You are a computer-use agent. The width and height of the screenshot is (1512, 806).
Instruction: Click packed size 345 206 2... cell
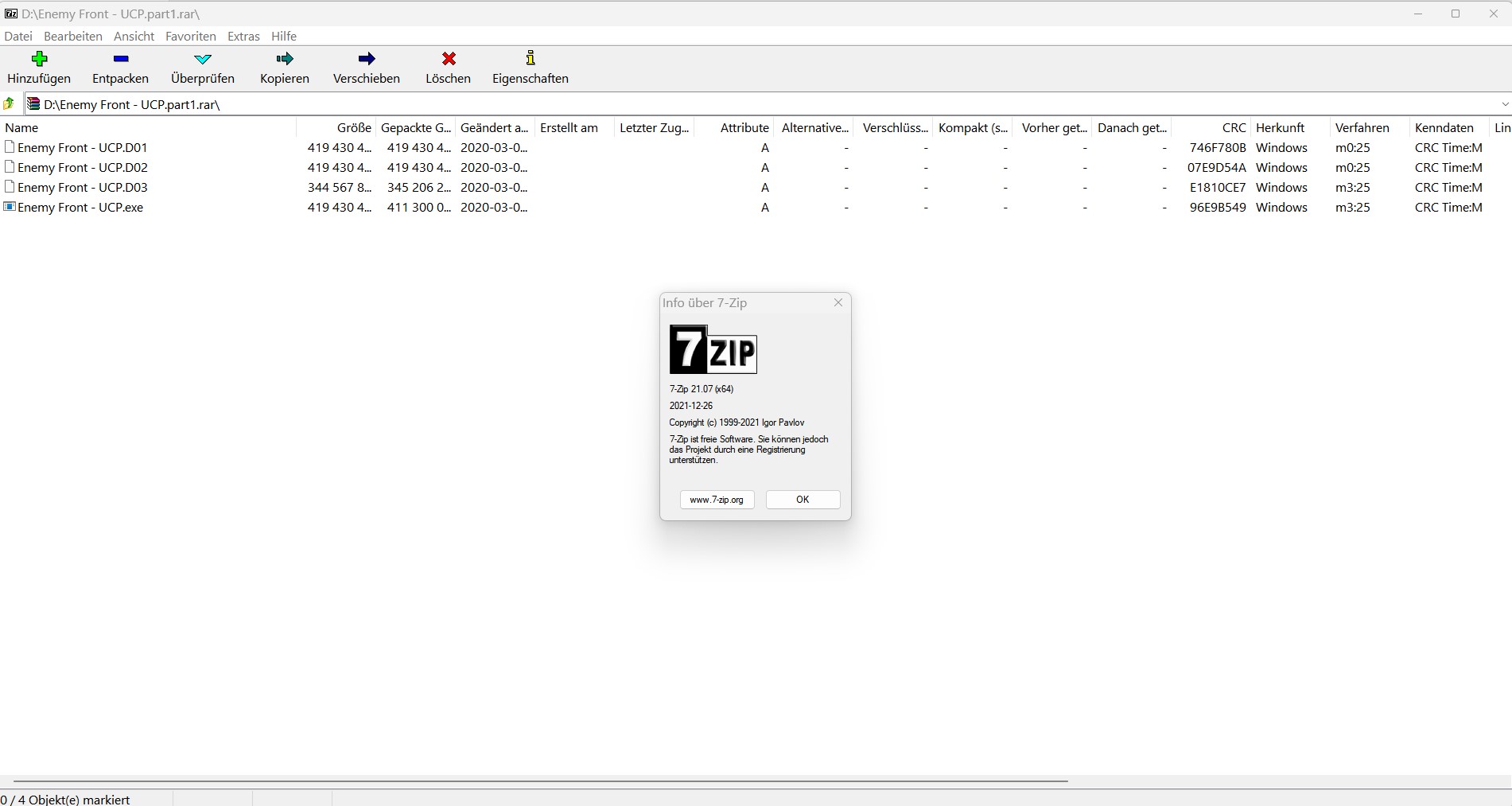[419, 187]
